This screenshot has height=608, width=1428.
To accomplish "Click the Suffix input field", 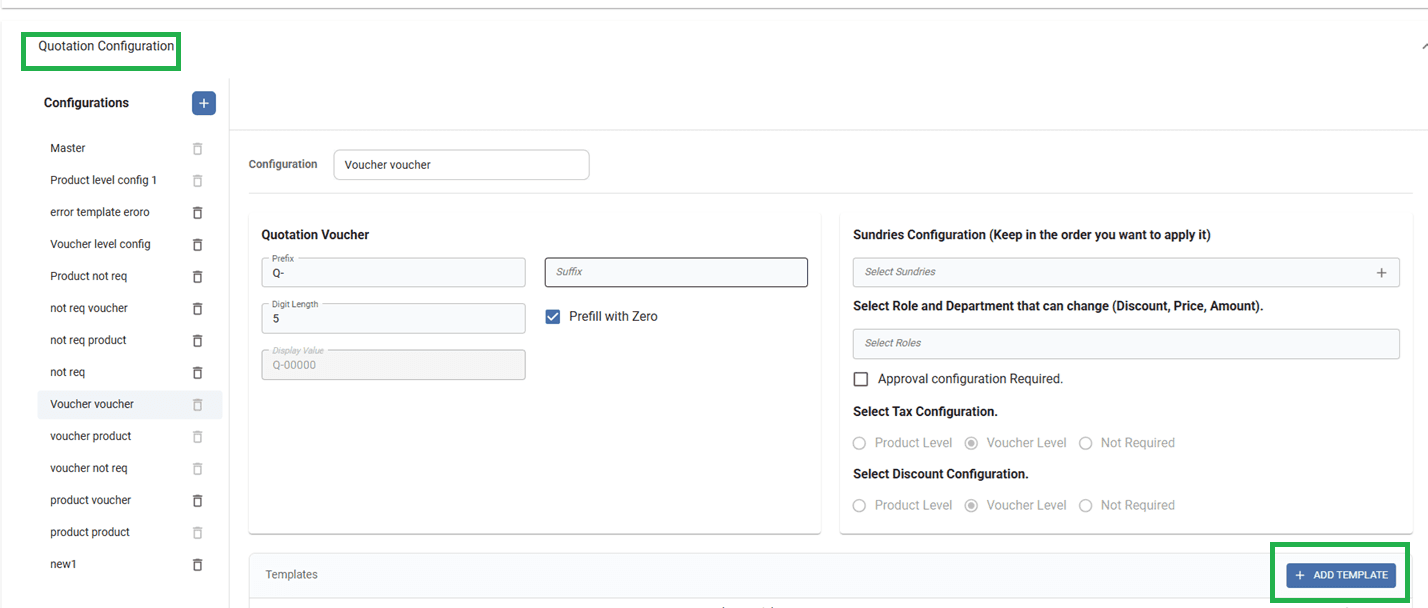I will tap(676, 272).
